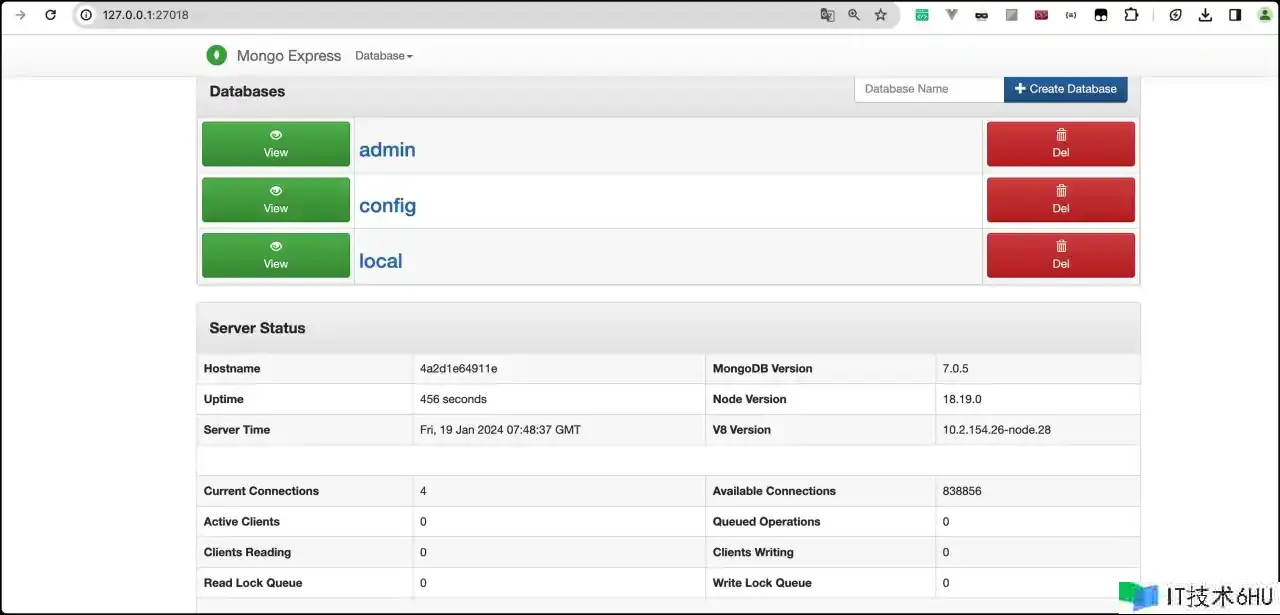
Task: Delete the config database
Action: 1061,200
